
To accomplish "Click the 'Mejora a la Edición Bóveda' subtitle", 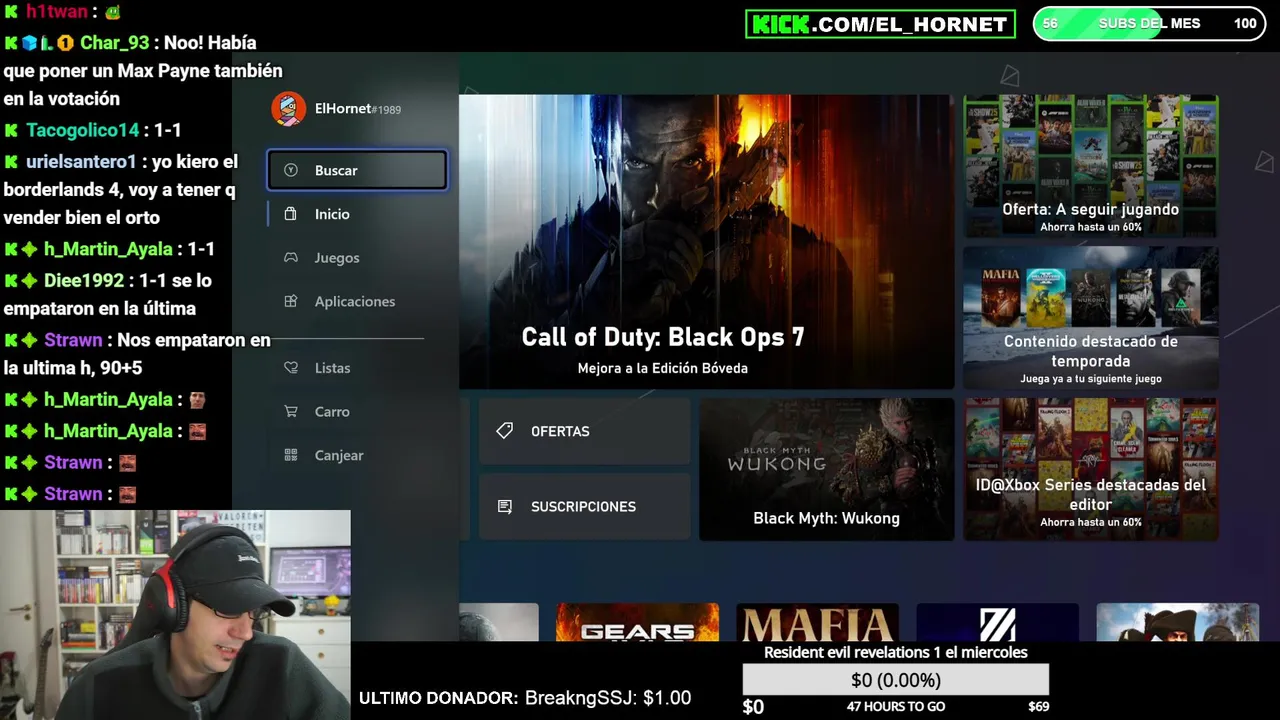I will click(x=663, y=368).
